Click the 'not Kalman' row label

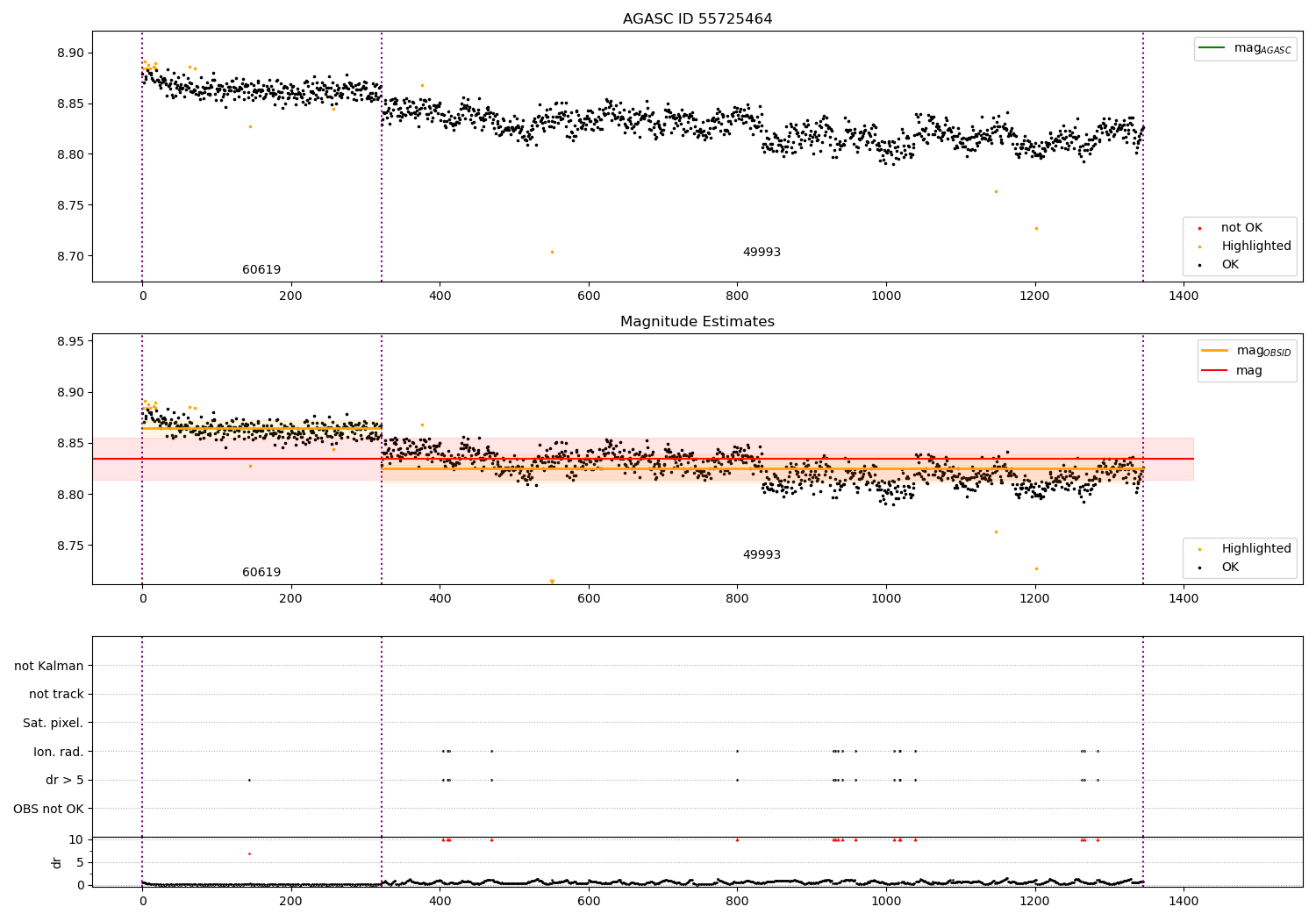point(49,666)
